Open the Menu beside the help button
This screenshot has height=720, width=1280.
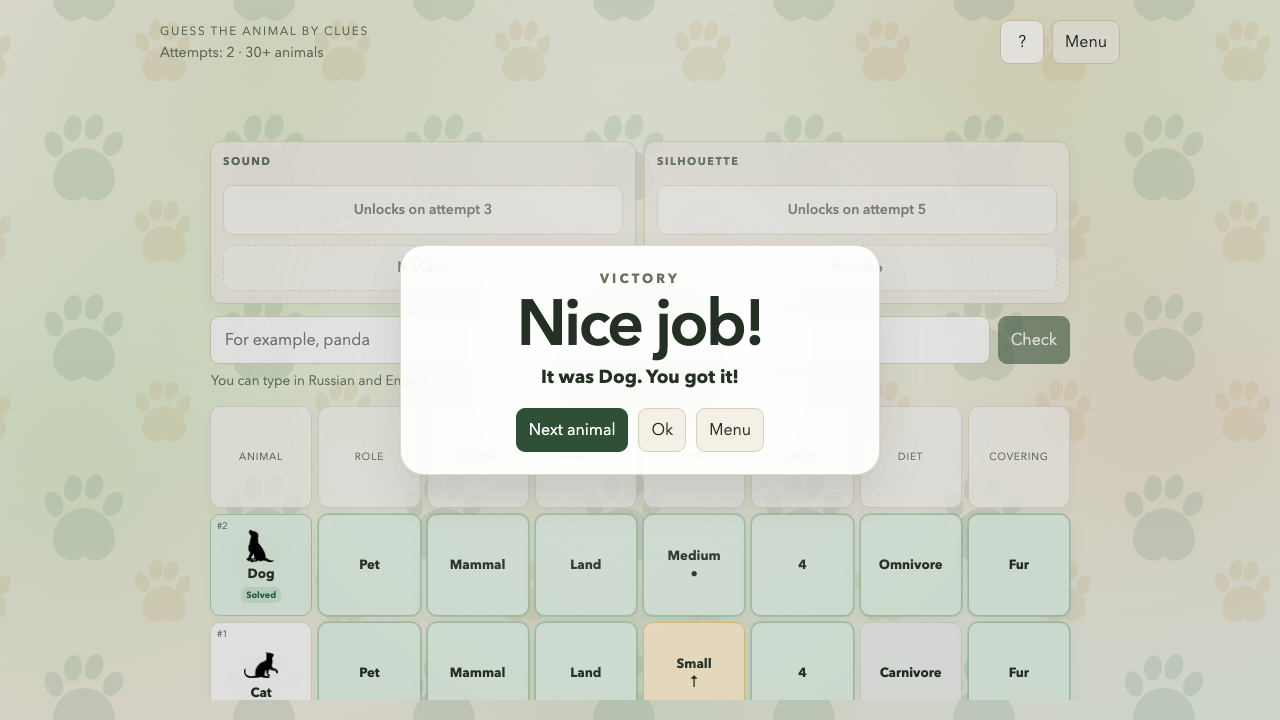1086,42
